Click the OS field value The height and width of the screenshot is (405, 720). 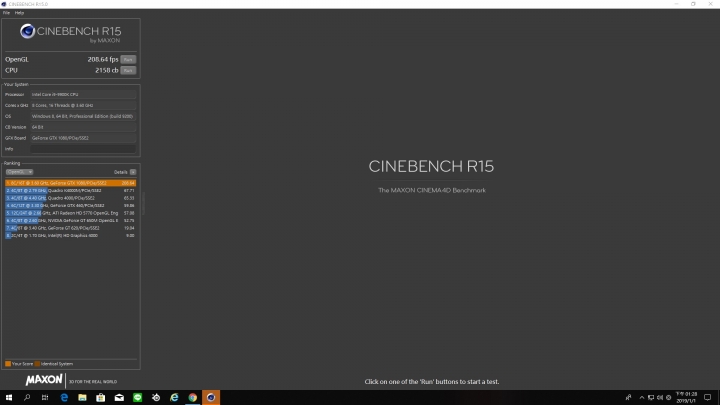pyautogui.click(x=83, y=116)
